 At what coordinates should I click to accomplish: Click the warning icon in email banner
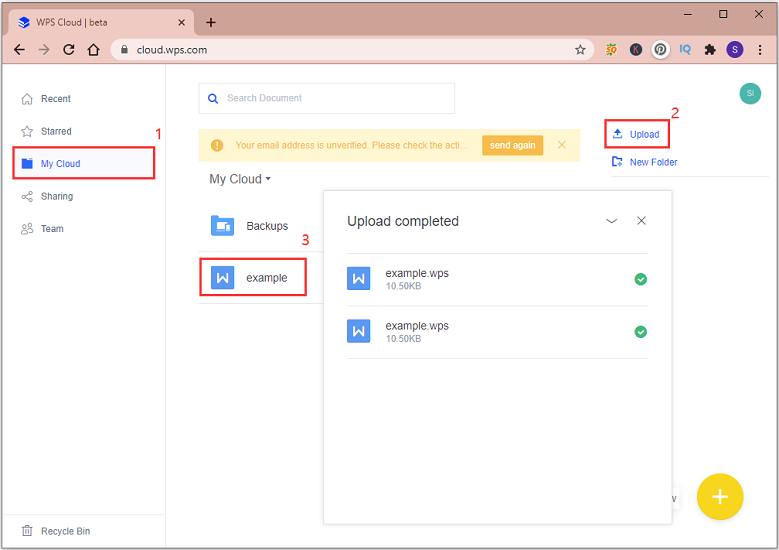(217, 145)
